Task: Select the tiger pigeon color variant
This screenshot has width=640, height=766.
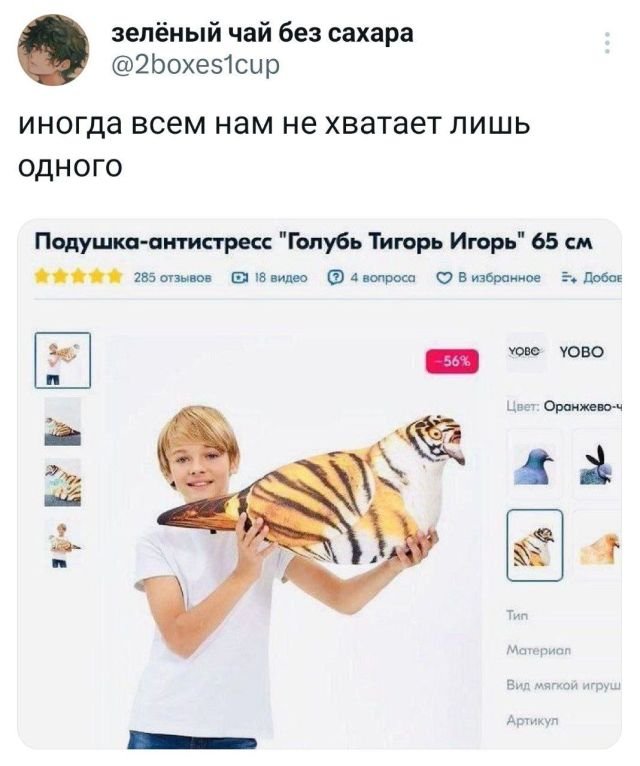Action: 534,545
